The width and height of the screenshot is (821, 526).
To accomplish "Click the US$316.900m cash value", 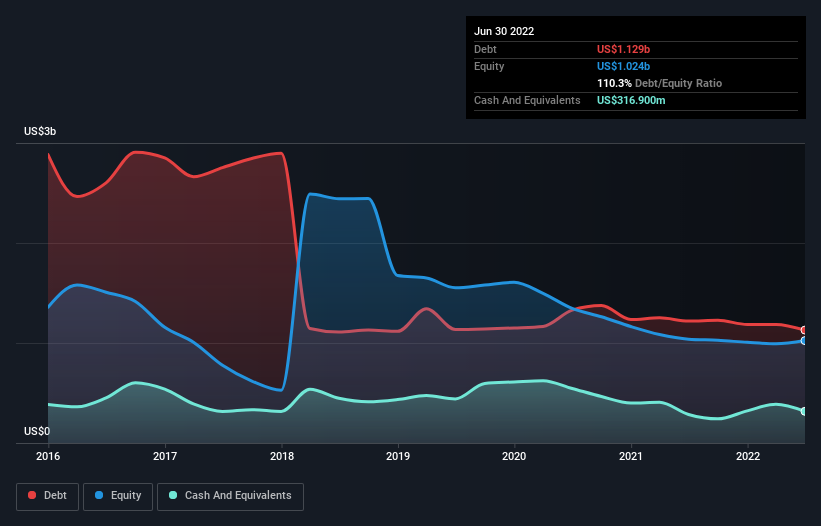I will coord(631,100).
